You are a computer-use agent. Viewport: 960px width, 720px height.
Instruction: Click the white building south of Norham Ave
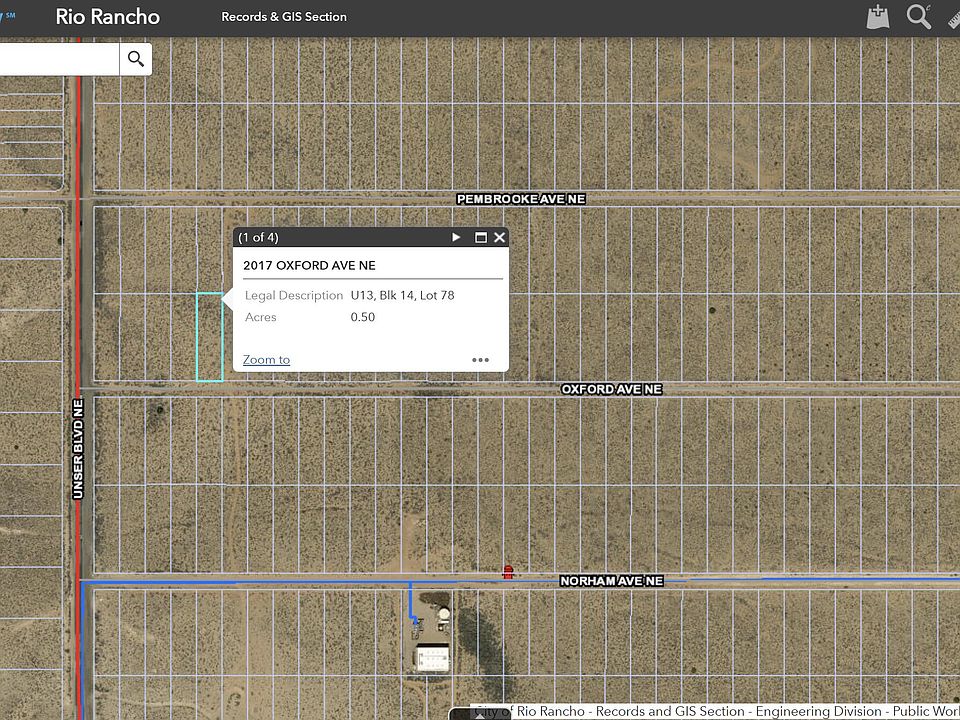point(432,658)
